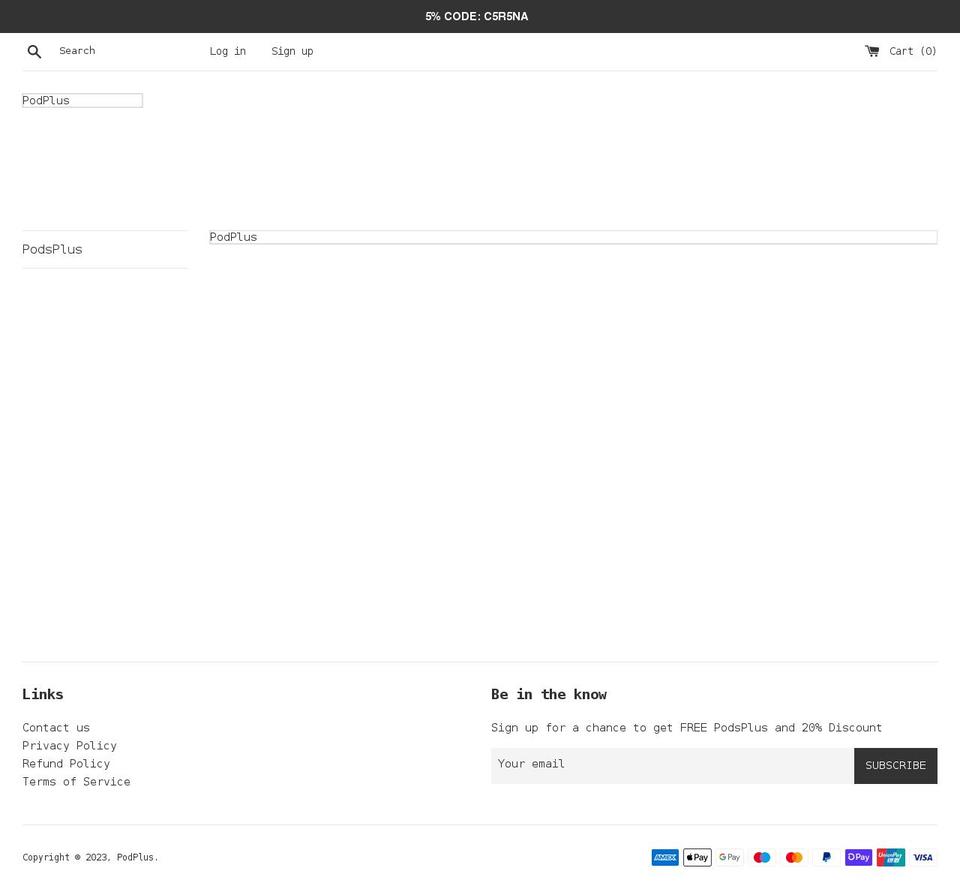This screenshot has height=889, width=960.
Task: Focus the Search input field
Action: (116, 51)
